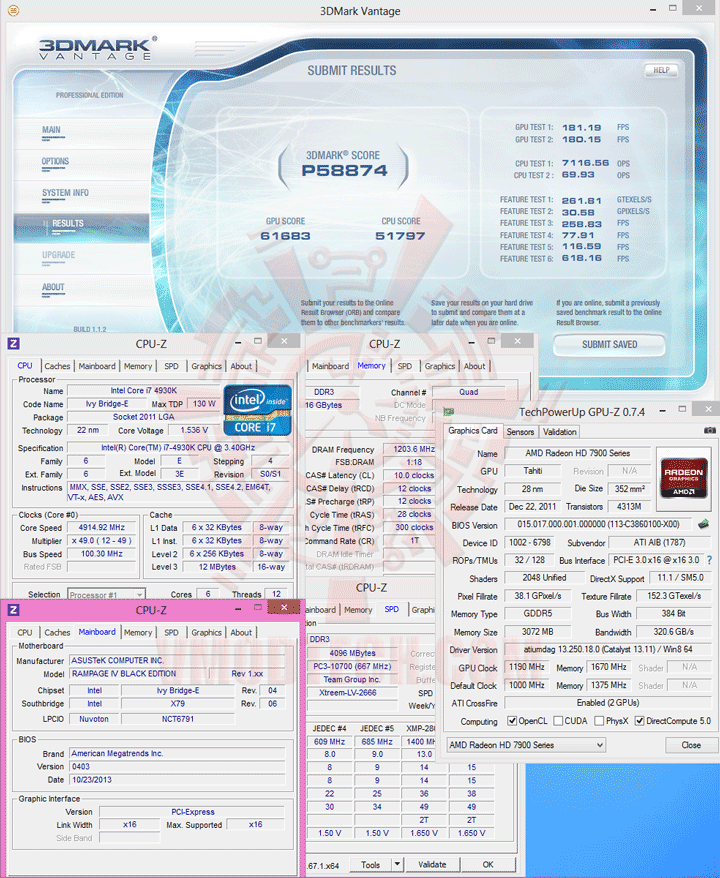
Task: Switch to the Validation tab in GPU-Z
Action: coord(559,432)
